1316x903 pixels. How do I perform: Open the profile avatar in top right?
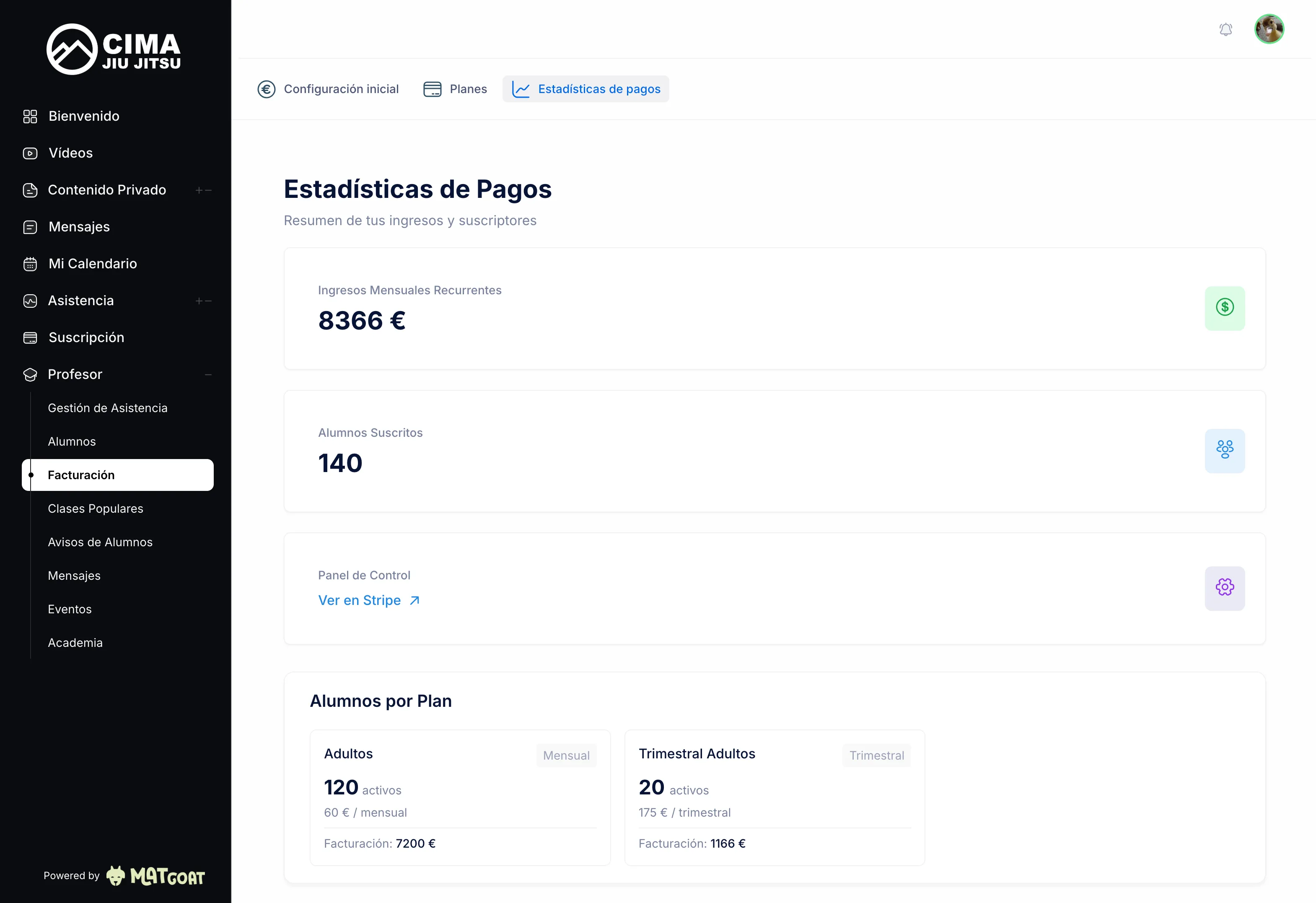click(x=1269, y=29)
